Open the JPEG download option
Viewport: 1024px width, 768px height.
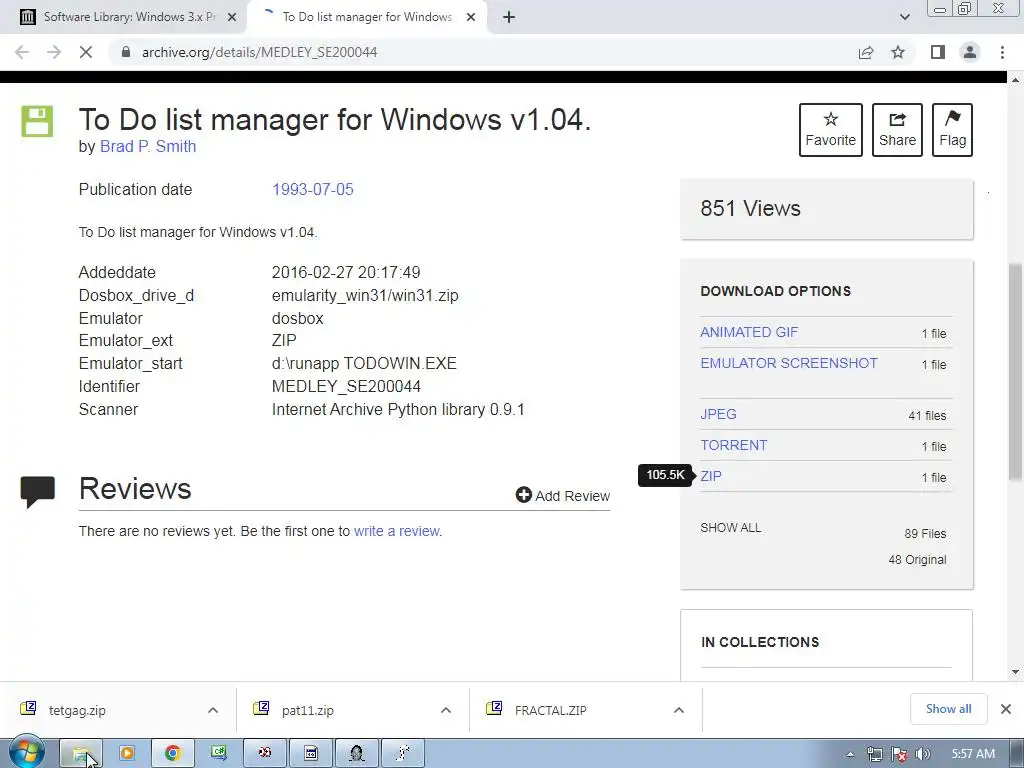click(718, 414)
